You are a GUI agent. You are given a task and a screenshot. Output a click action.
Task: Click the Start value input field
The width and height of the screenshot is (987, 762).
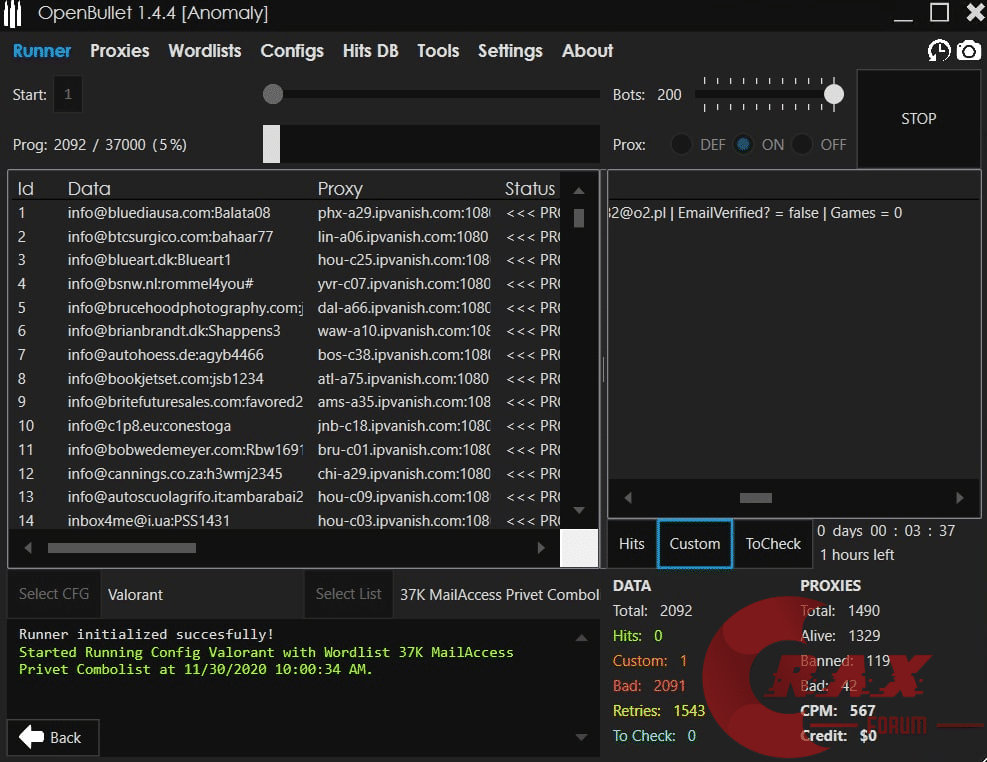68,95
